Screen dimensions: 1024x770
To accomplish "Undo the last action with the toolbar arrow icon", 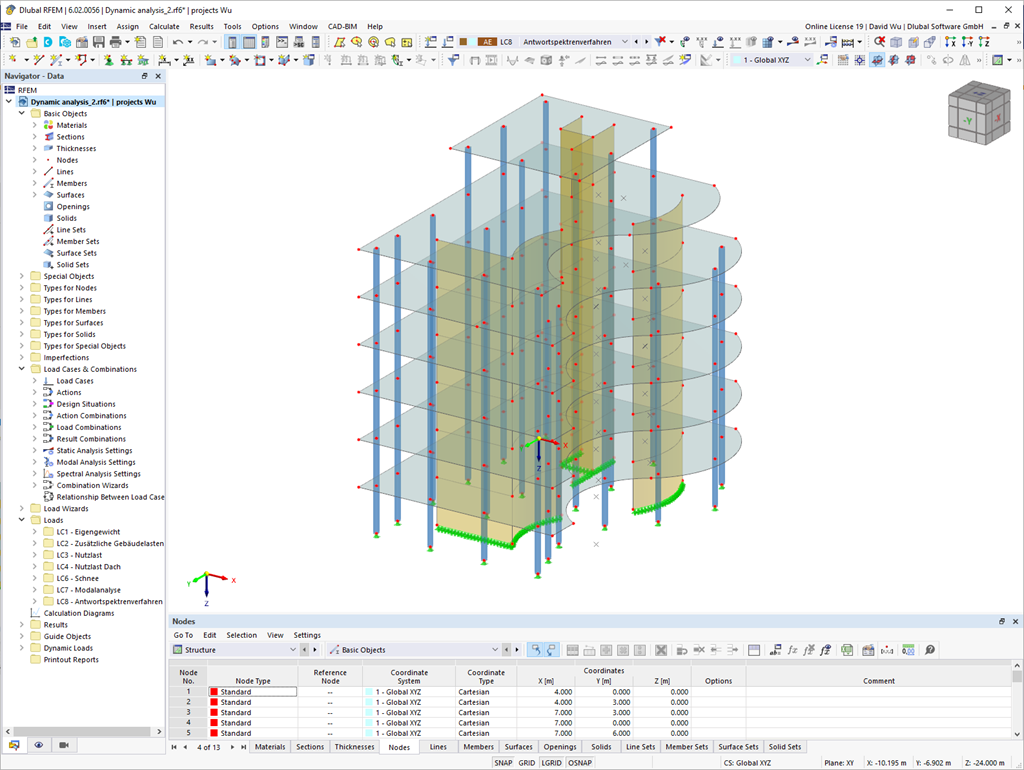I will [x=180, y=42].
